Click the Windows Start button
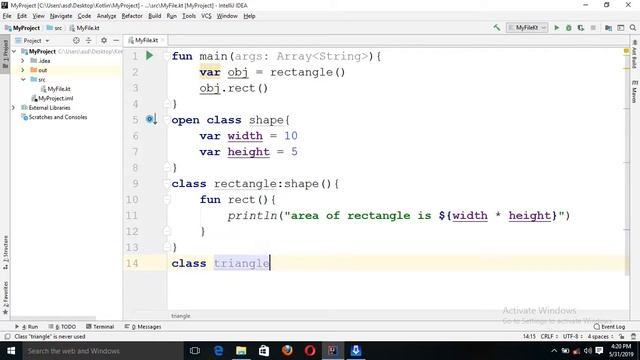The width and height of the screenshot is (640, 360). [11, 351]
